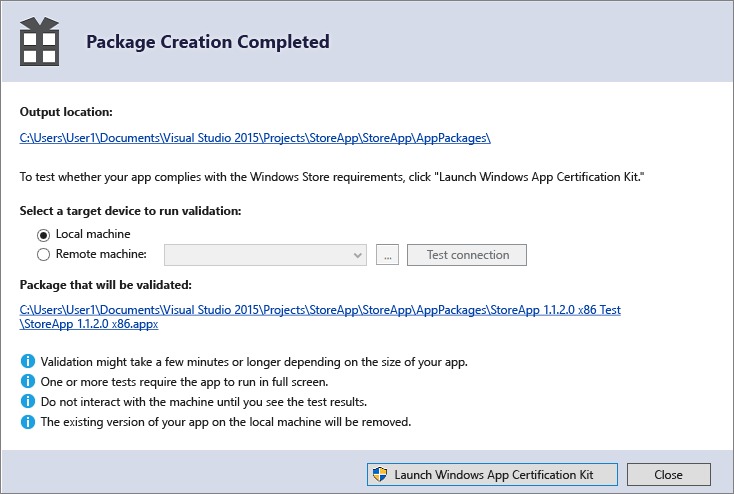Launch Windows App Certification Kit
Viewport: 734px width, 494px height.
tap(492, 474)
